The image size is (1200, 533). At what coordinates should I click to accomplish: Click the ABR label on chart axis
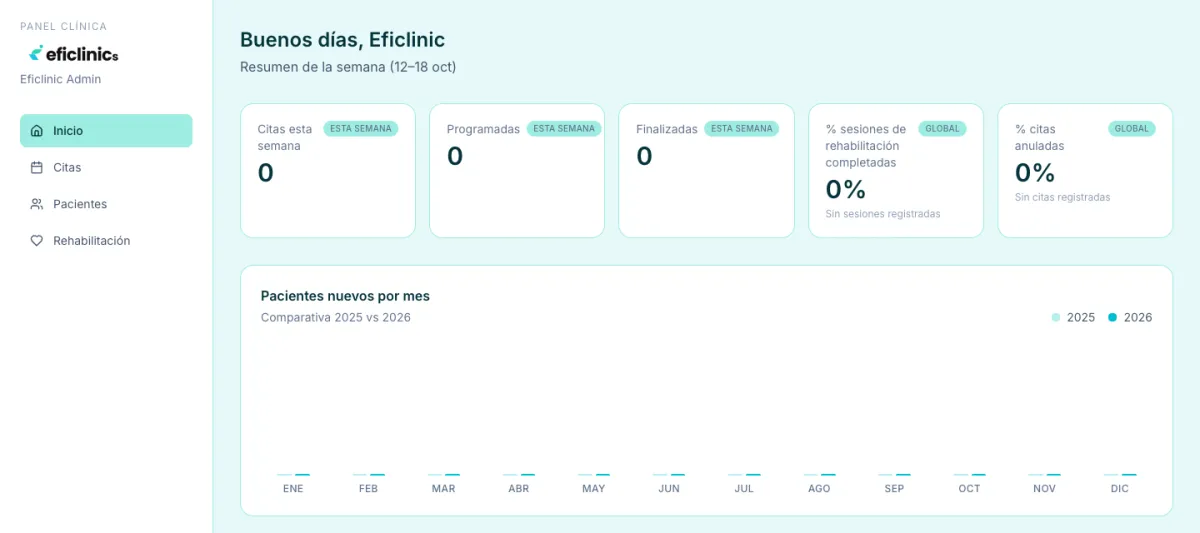pos(519,489)
